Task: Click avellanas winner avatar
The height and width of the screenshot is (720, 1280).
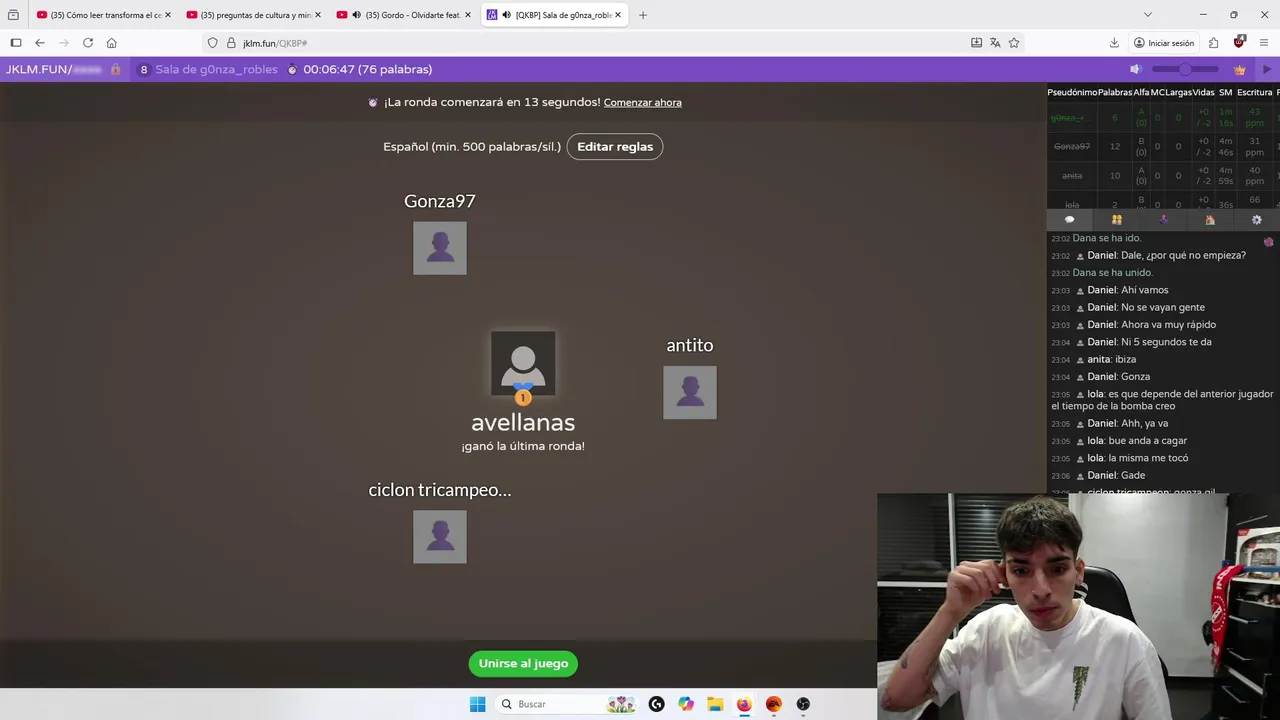Action: (x=523, y=364)
